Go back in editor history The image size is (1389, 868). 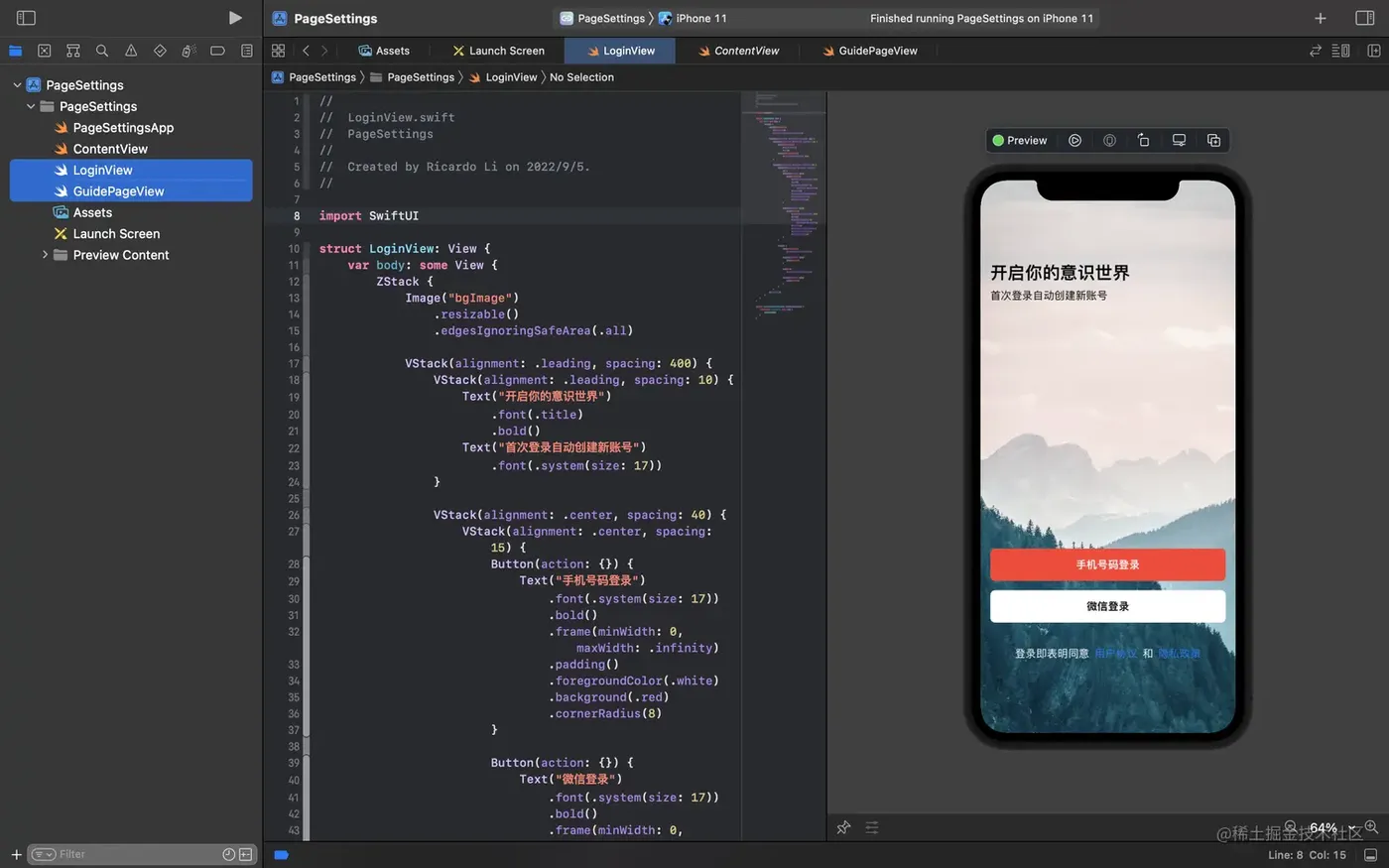[306, 51]
